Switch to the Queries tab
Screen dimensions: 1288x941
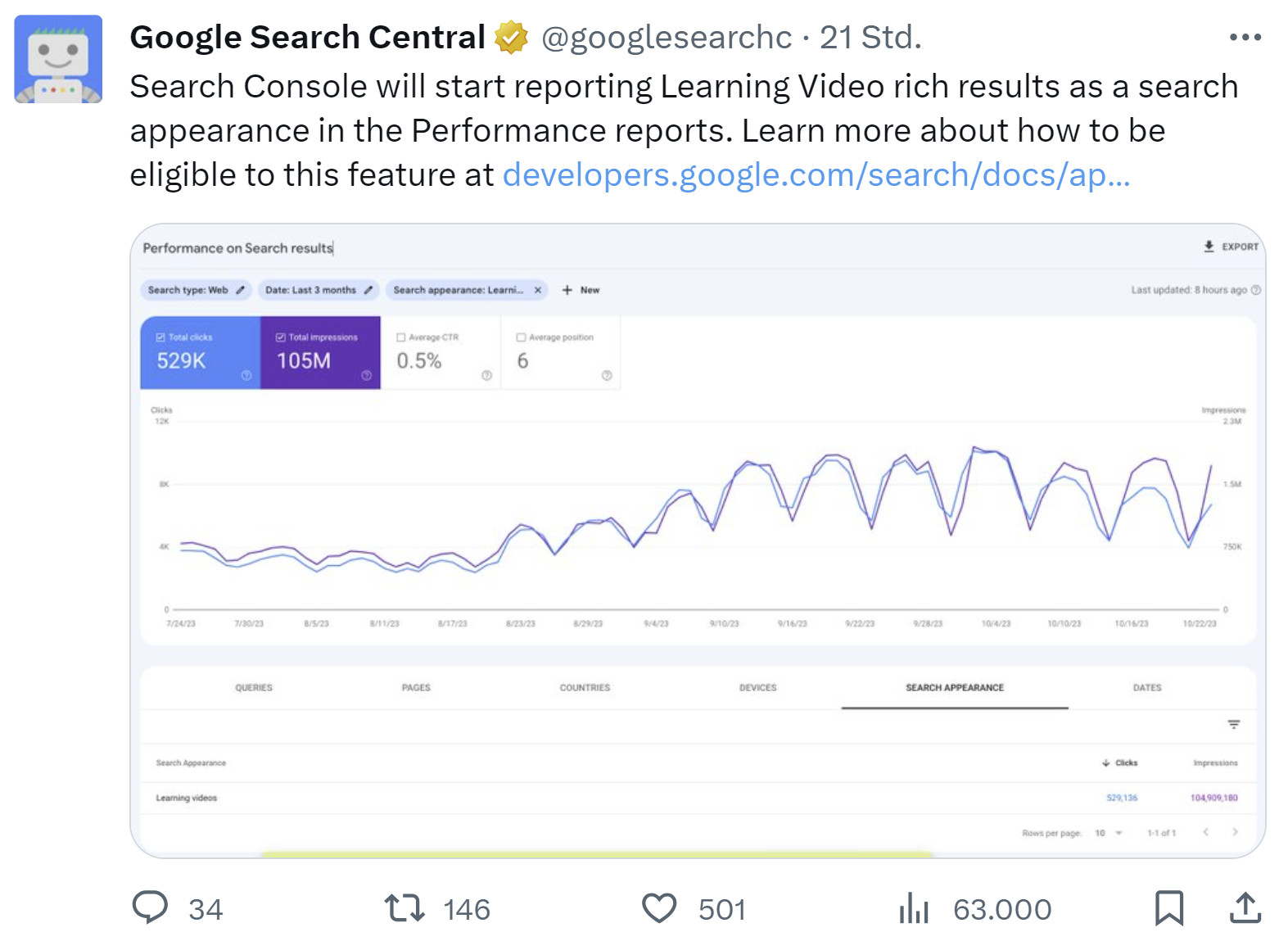(x=256, y=688)
